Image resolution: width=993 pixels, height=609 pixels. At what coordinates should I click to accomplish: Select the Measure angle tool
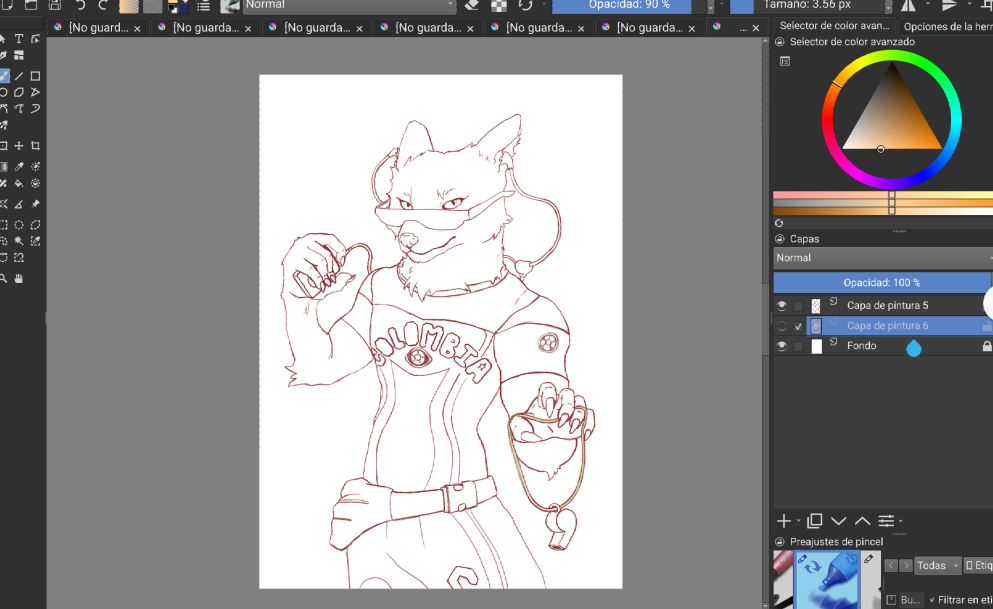(x=19, y=204)
